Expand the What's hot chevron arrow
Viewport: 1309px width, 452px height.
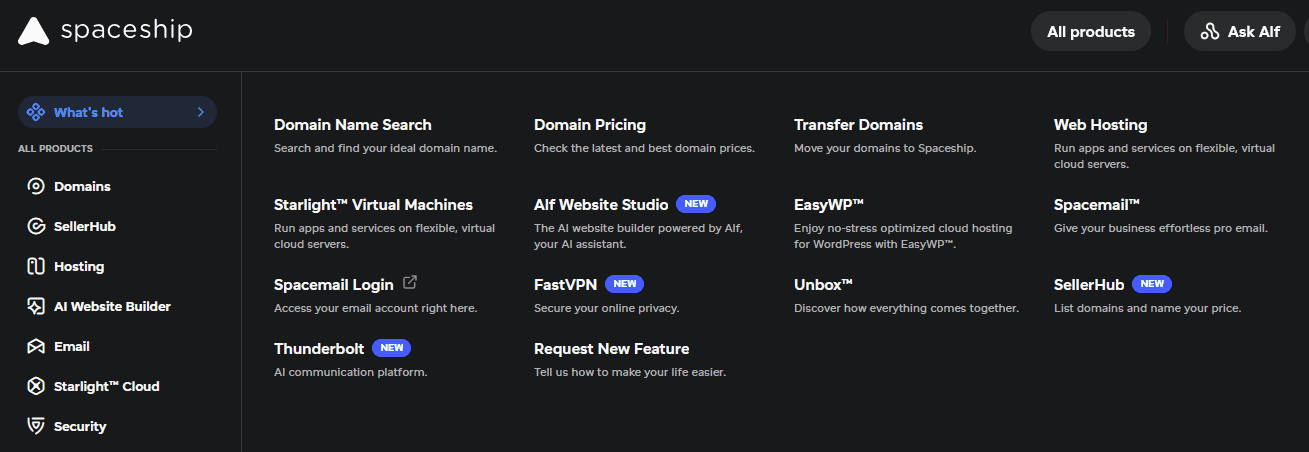point(201,112)
